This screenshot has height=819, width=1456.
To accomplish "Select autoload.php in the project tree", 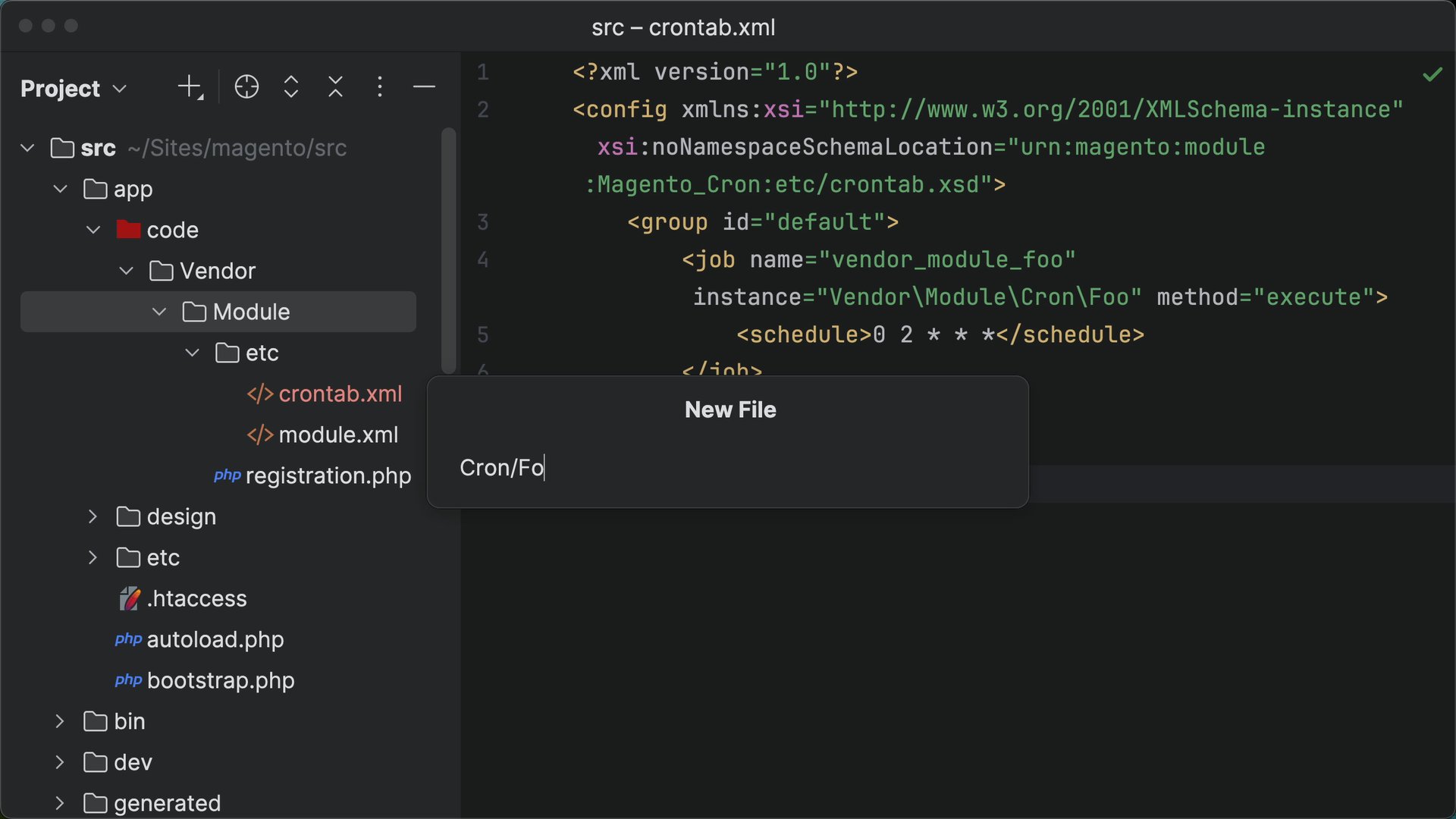I will point(215,639).
